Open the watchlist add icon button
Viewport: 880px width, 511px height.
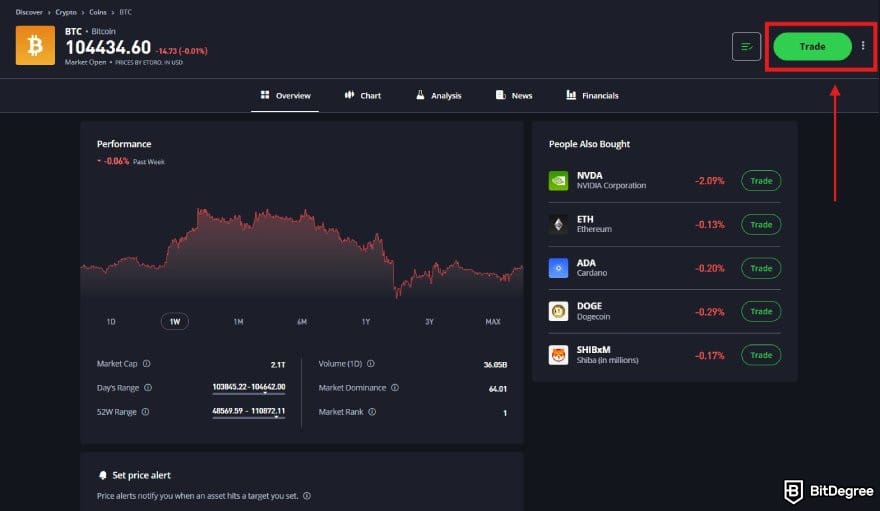746,47
